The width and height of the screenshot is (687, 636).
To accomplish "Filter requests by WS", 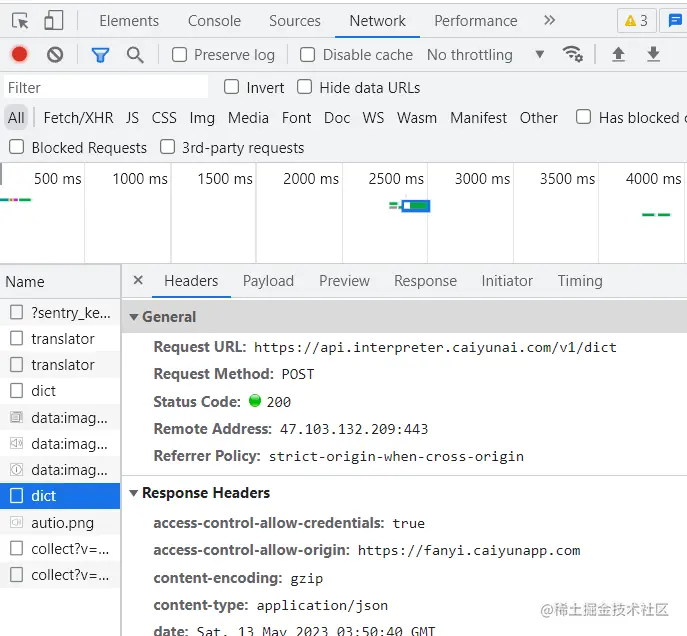I will 373,117.
